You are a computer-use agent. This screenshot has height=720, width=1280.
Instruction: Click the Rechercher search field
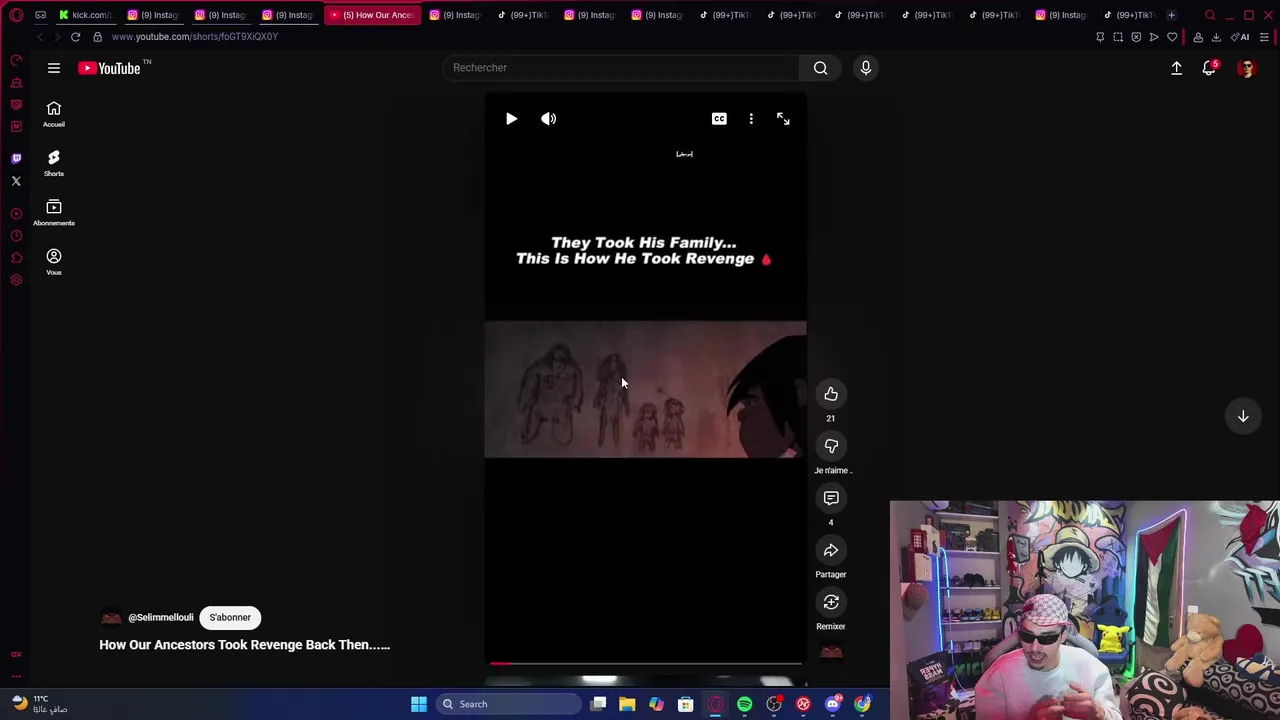(x=620, y=67)
